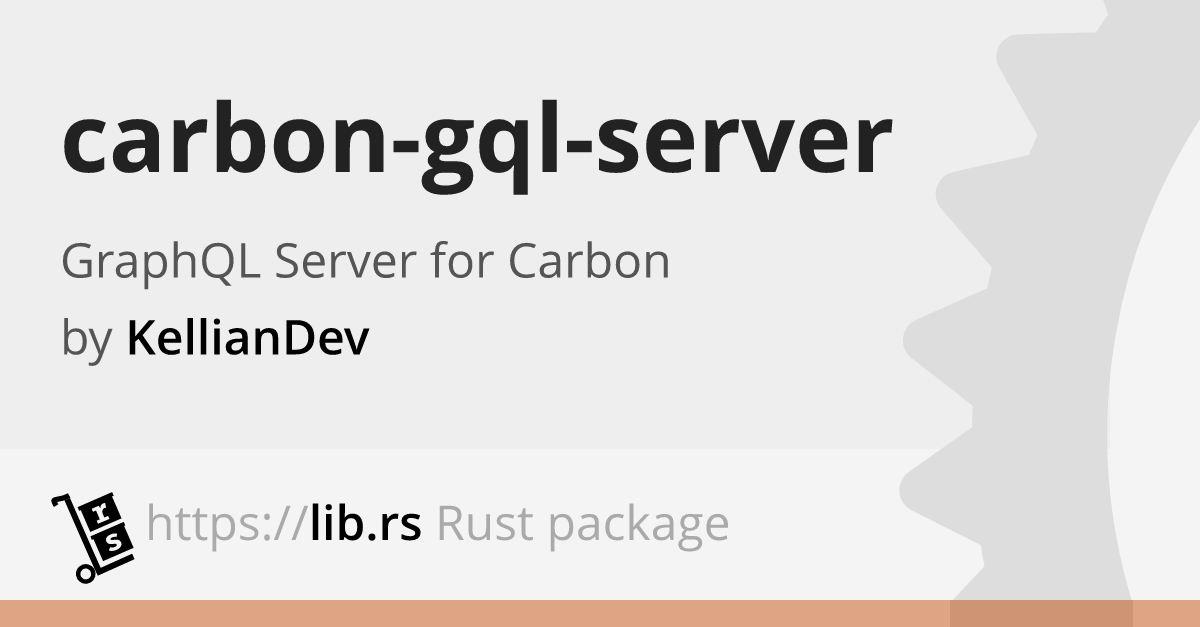1200x627 pixels.
Task: Open the lib.rs link in the footer
Action: tap(365, 523)
